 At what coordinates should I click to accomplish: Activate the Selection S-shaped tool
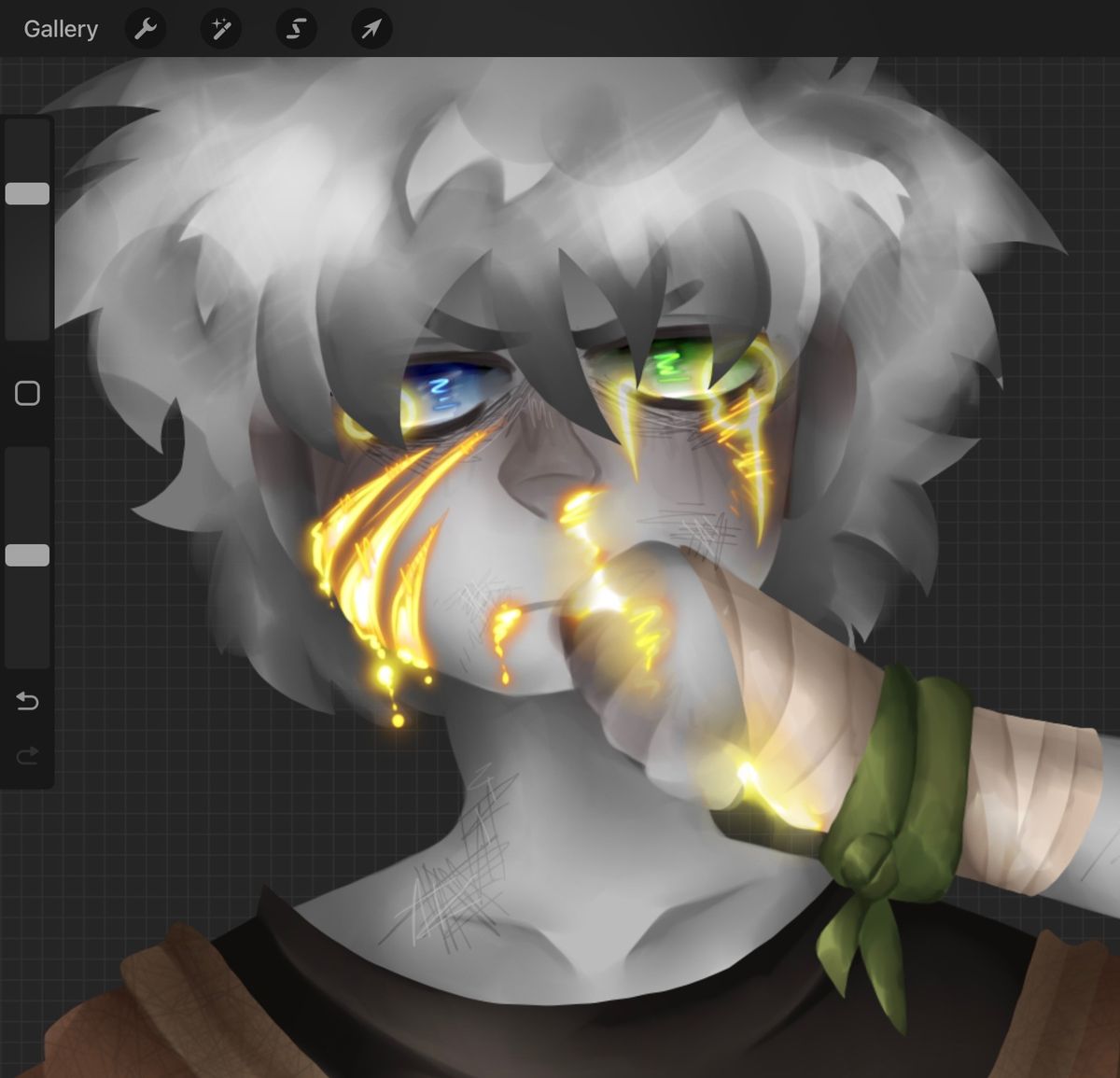(296, 29)
